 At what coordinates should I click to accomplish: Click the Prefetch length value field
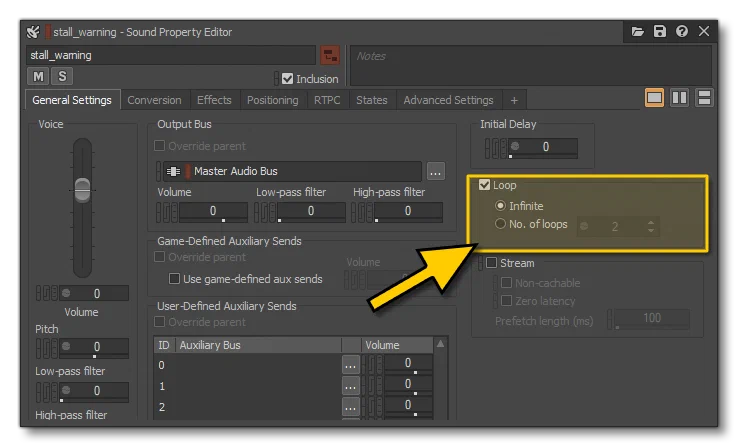[x=652, y=319]
